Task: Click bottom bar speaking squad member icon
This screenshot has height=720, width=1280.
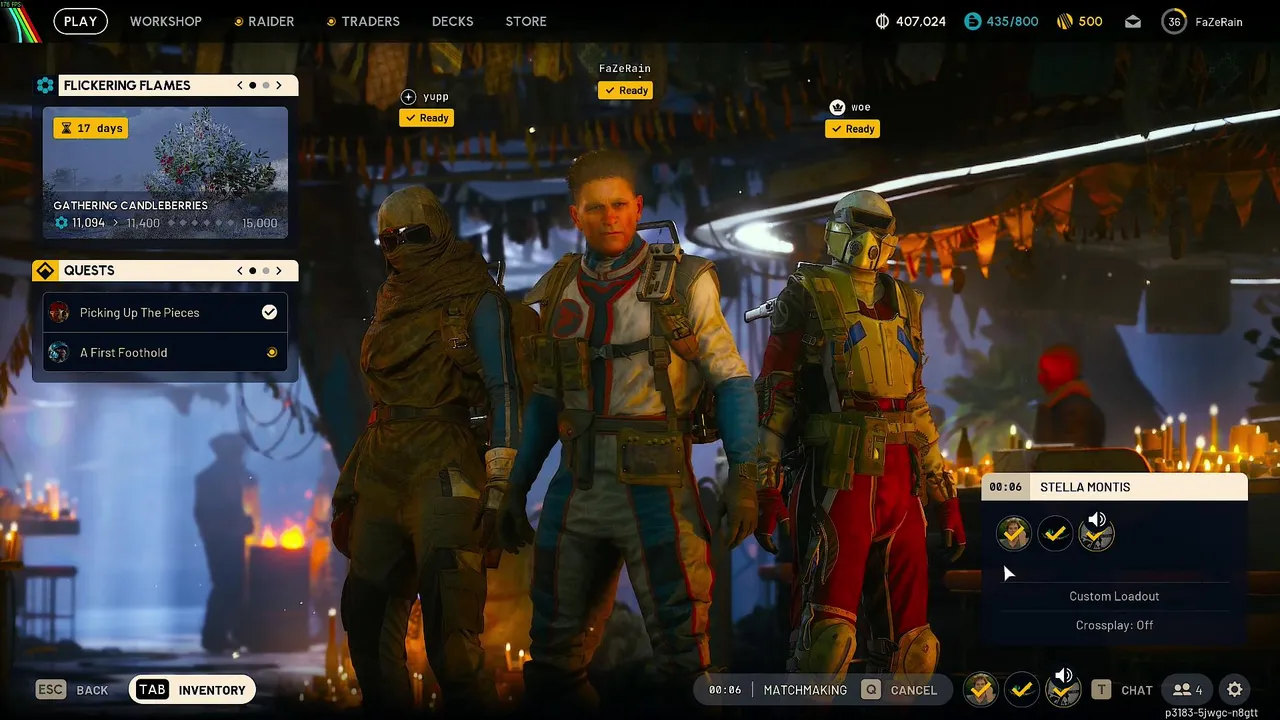Action: 1063,689
